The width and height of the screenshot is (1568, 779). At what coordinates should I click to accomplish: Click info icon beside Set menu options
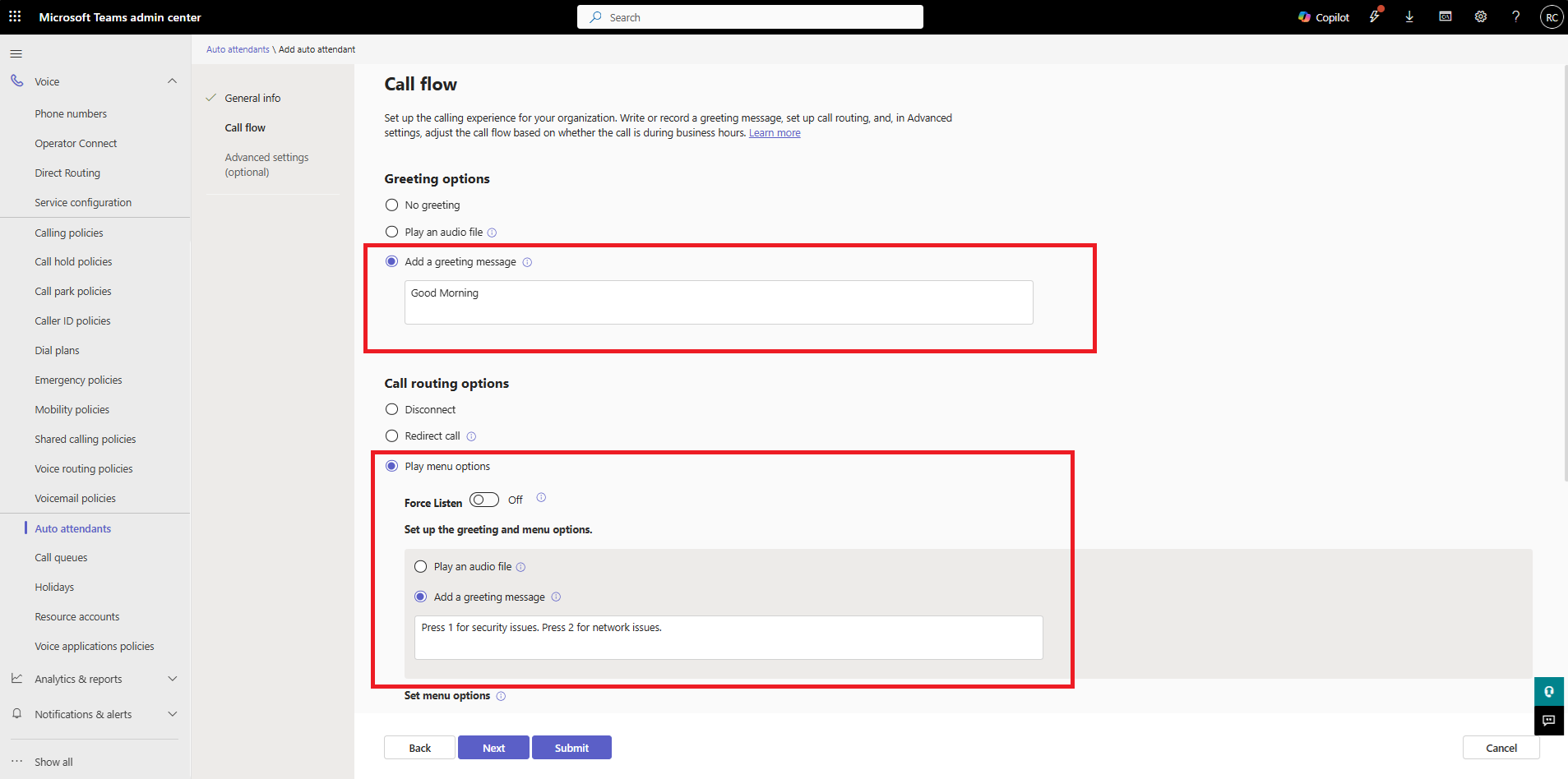click(501, 696)
